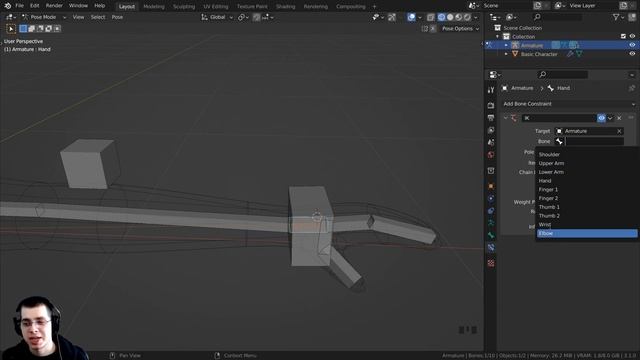Viewport: 640px width, 360px height.
Task: Set selection mode to subtract
Action: point(40,29)
